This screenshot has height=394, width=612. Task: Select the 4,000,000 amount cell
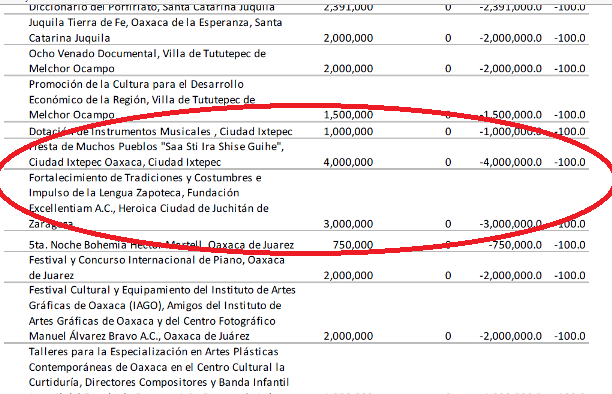[348, 162]
